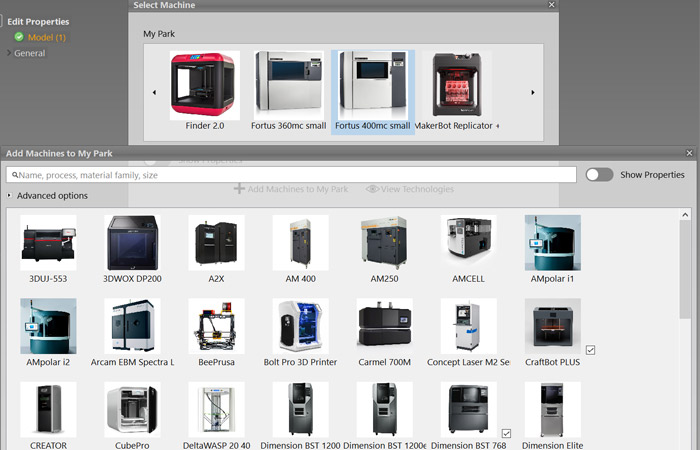
Task: Uncheck the CraftBot PLUS checkbox
Action: (590, 350)
